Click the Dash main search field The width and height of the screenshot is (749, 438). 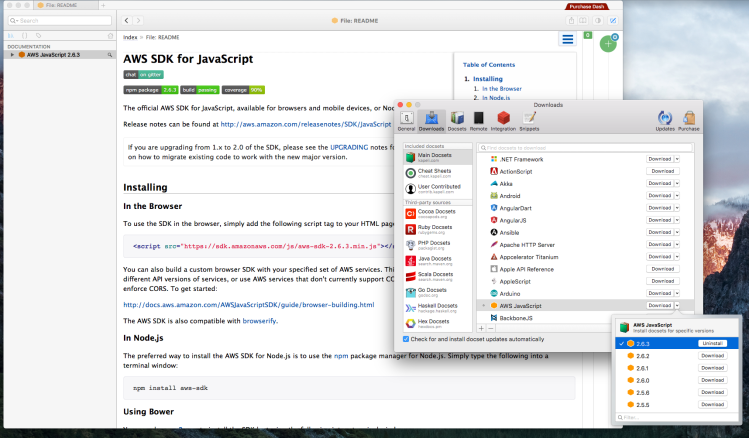pyautogui.click(x=60, y=21)
